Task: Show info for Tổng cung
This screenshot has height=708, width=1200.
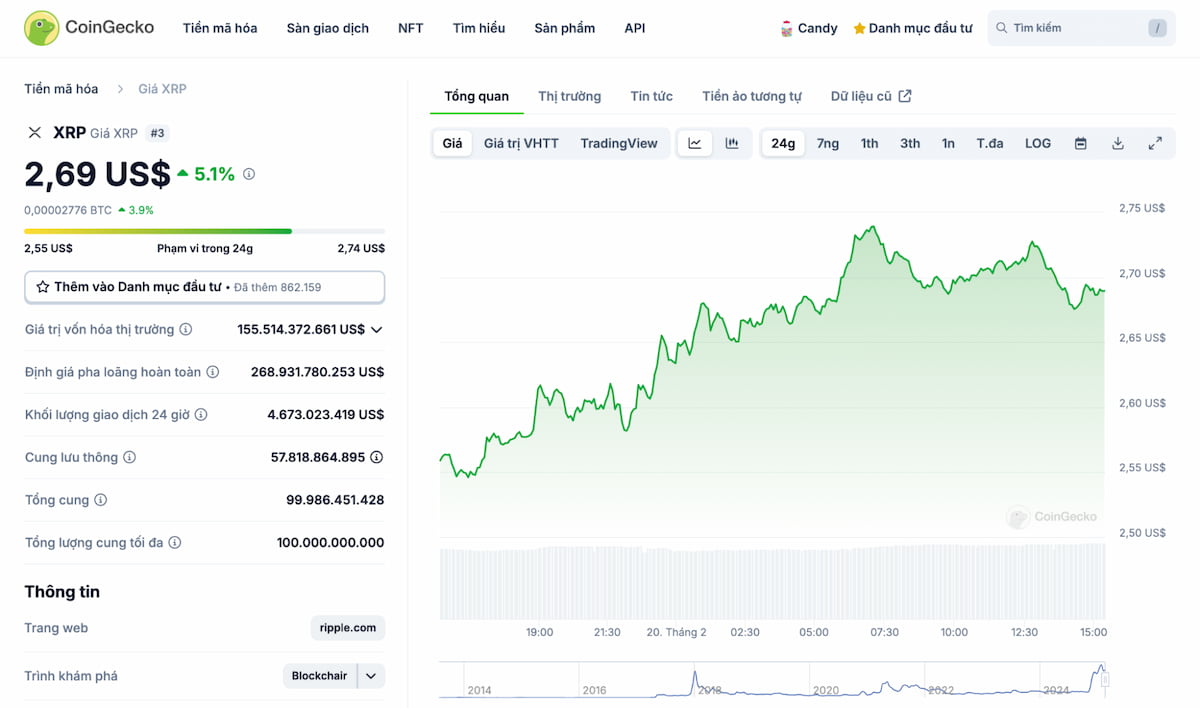Action: [100, 500]
